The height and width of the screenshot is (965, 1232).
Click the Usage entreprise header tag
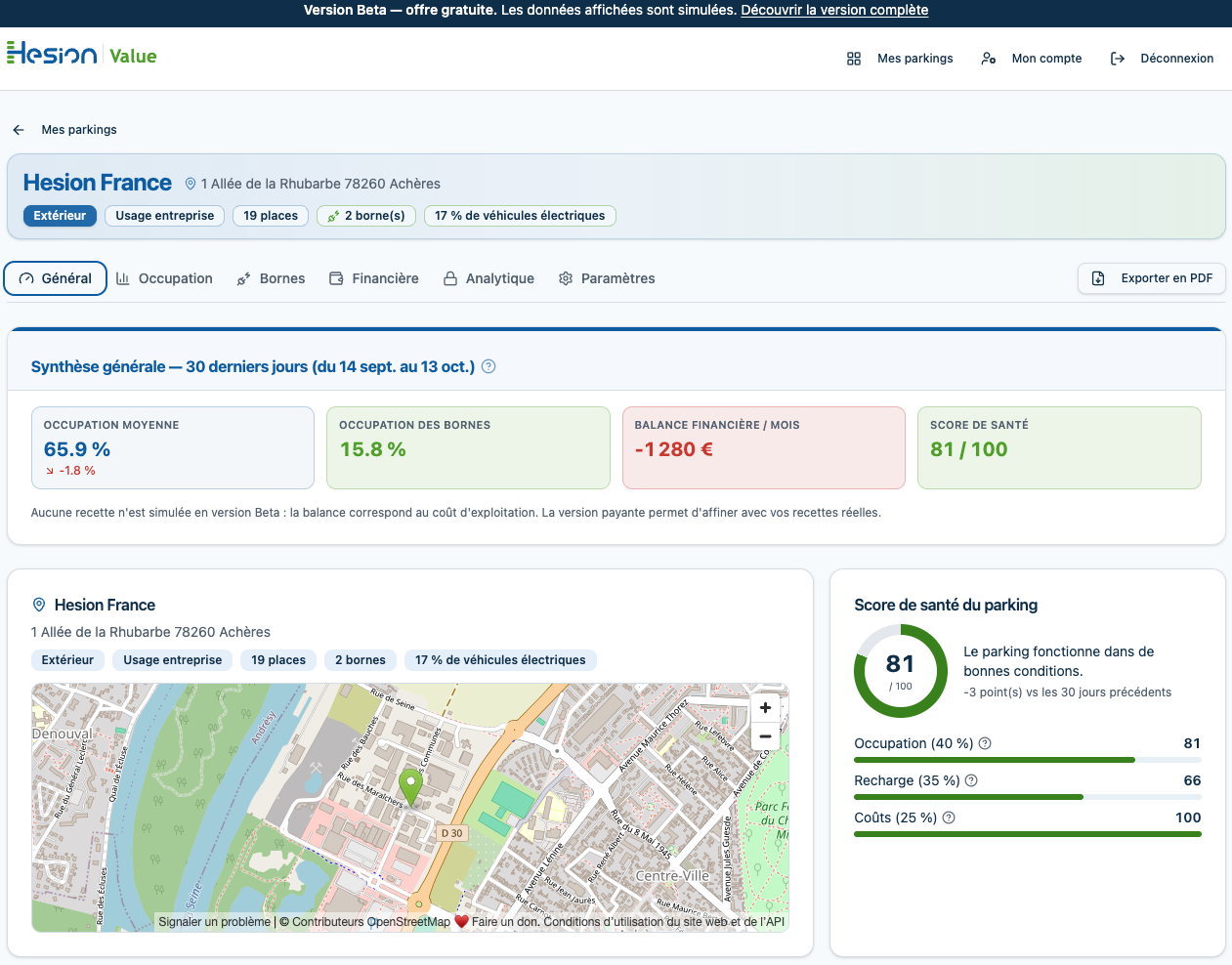coord(164,216)
